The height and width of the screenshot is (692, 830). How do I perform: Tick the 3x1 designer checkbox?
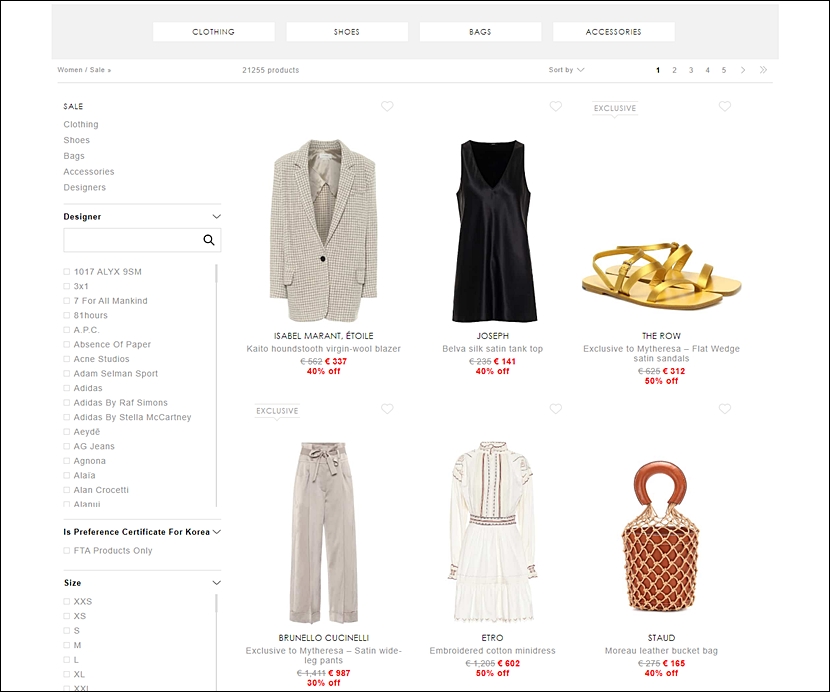(67, 286)
